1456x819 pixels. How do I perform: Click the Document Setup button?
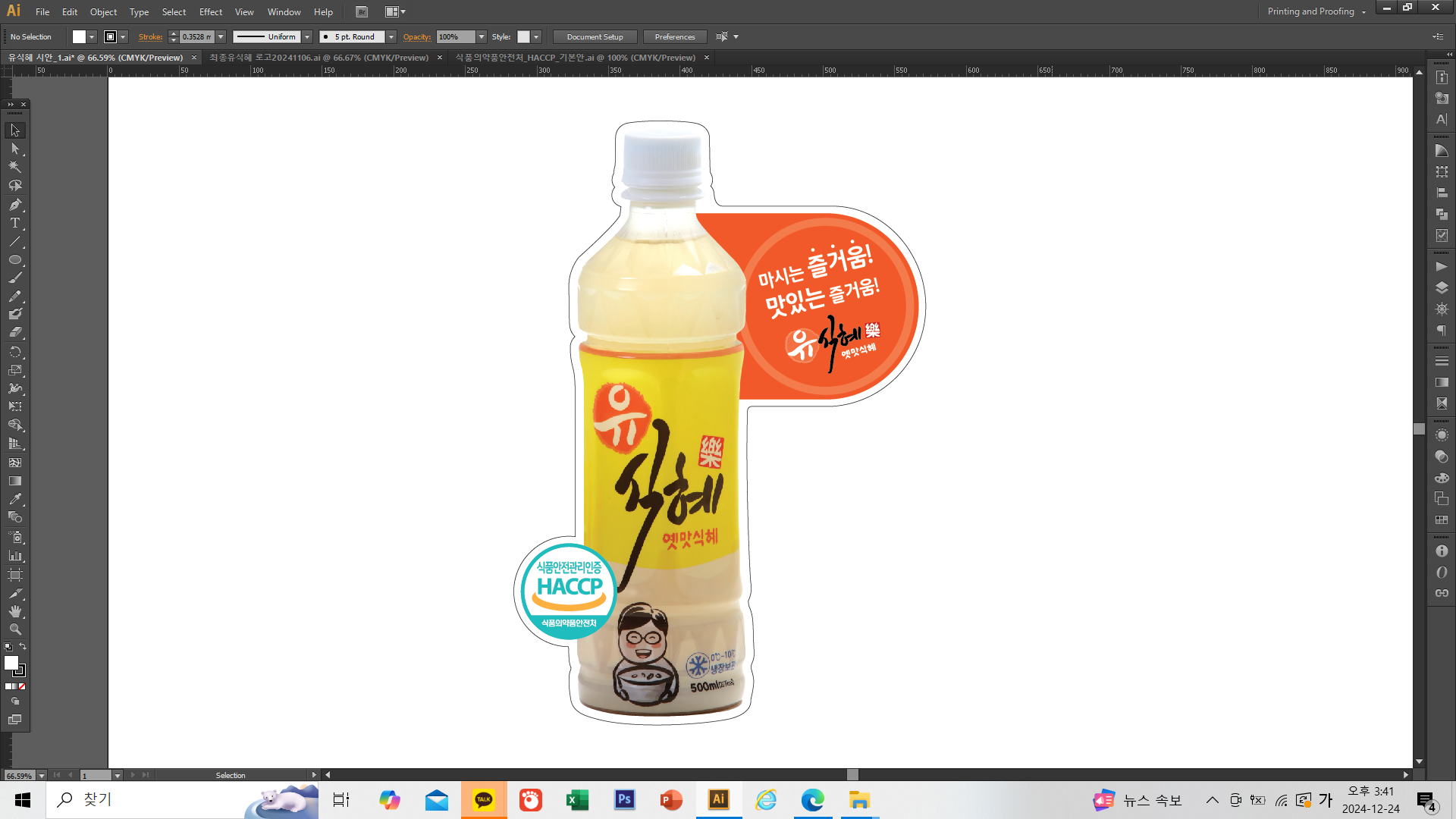coord(595,37)
